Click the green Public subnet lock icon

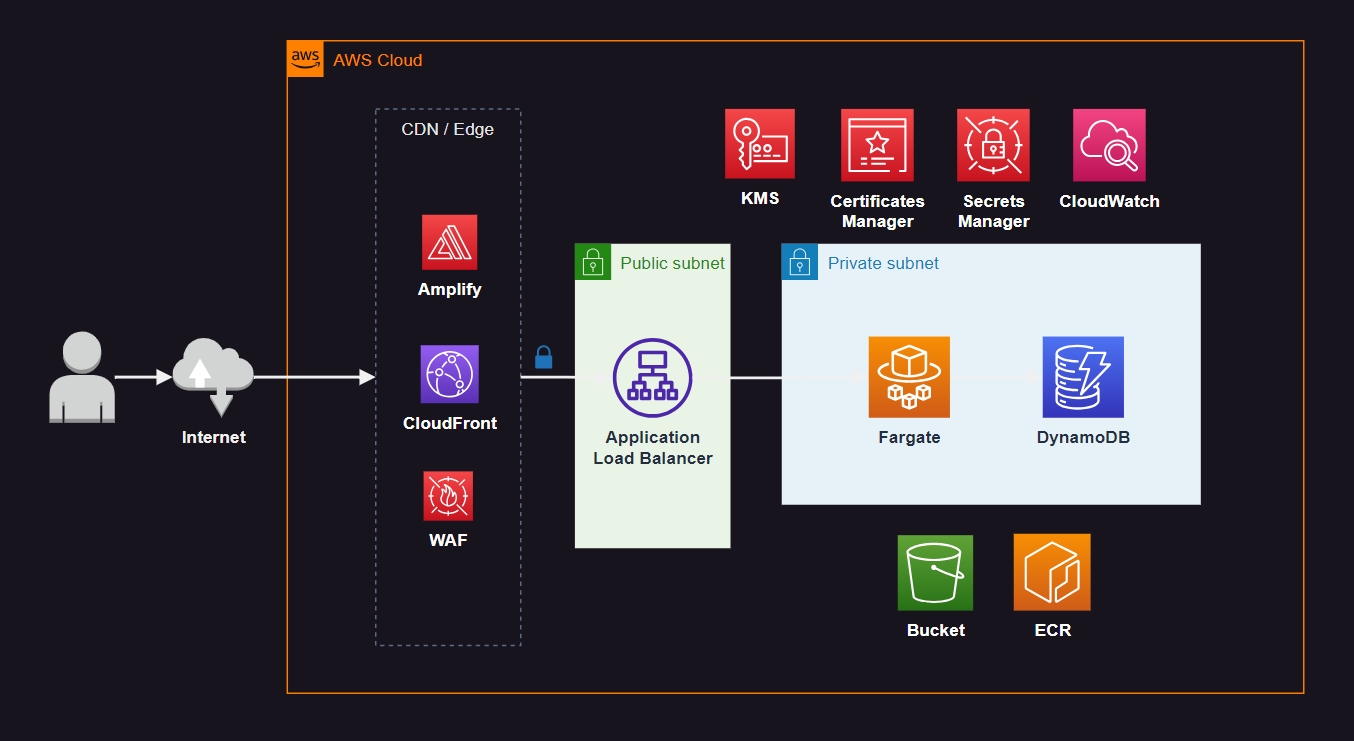[x=593, y=262]
